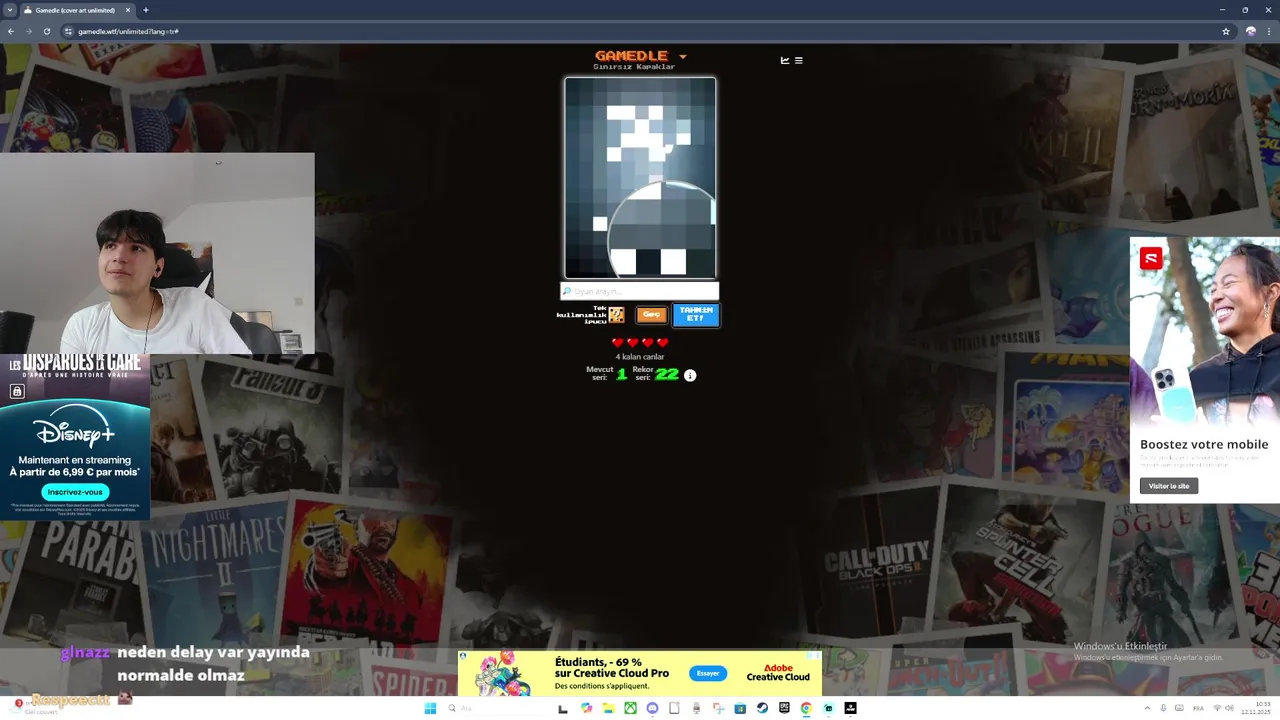Submit guess with TAHMIN ET button
The width and height of the screenshot is (1280, 720).
pyautogui.click(x=696, y=315)
